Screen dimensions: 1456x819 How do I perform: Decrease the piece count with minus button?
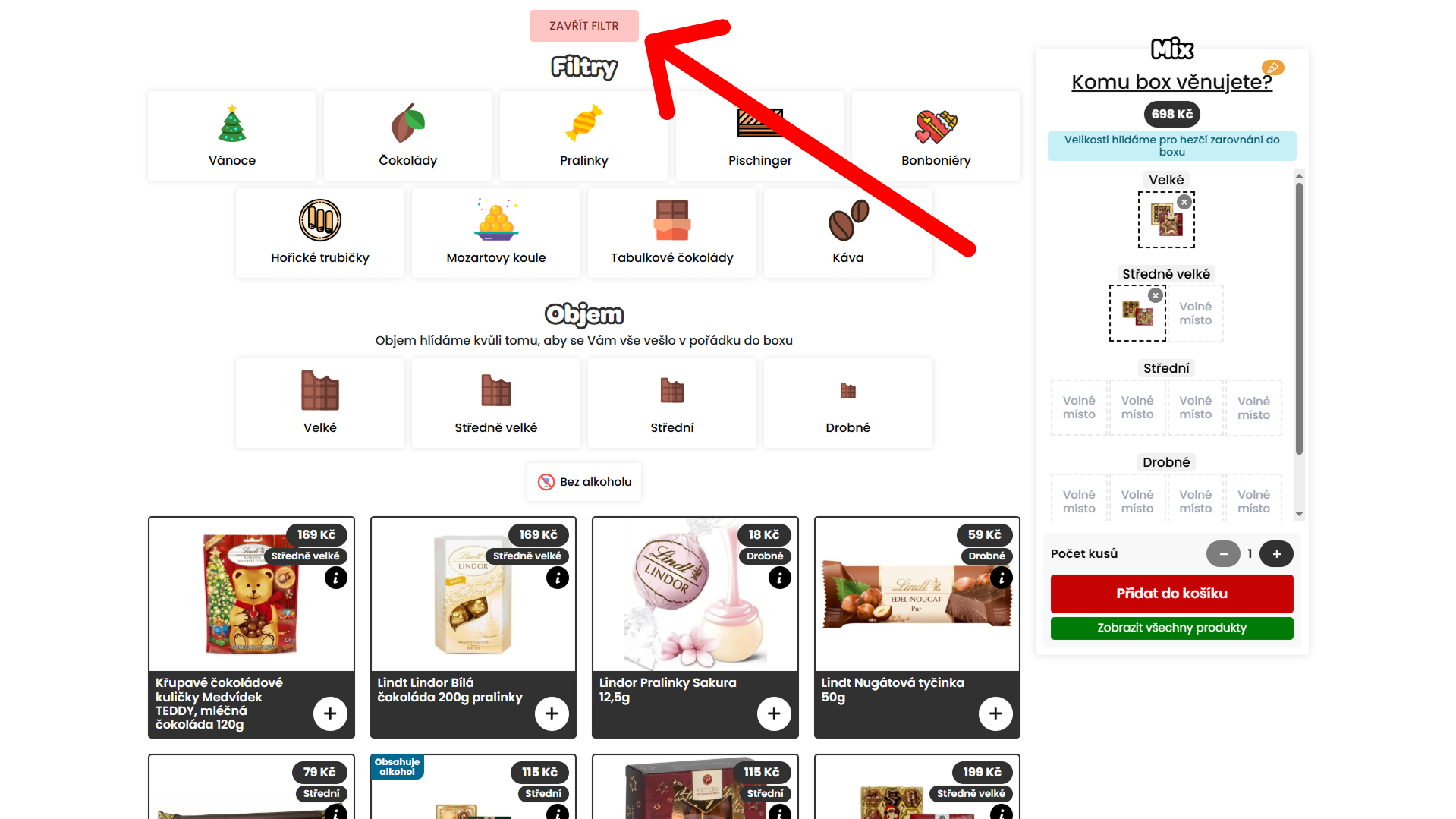pos(1223,554)
